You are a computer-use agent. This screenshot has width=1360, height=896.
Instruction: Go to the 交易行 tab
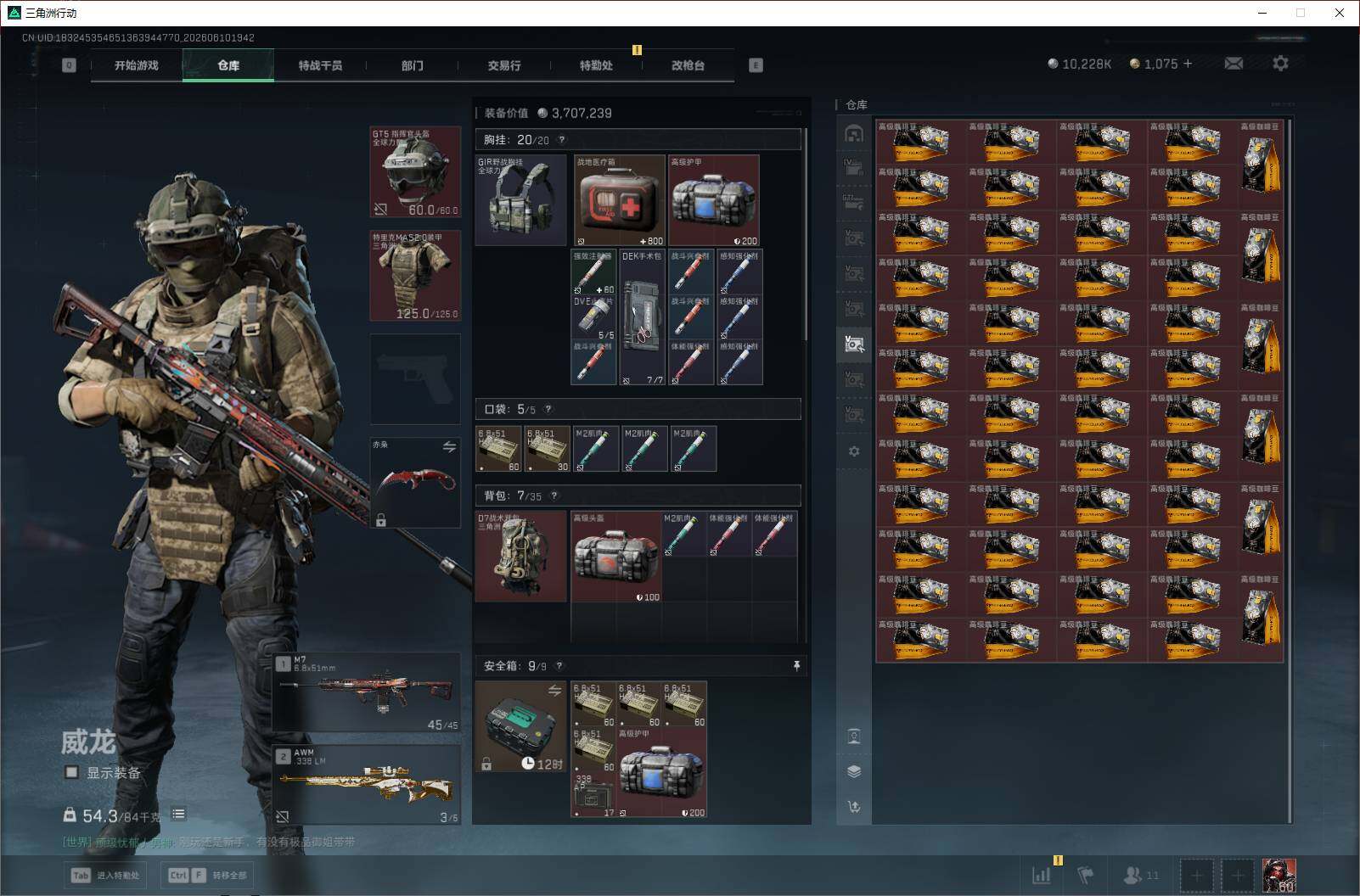[x=504, y=65]
